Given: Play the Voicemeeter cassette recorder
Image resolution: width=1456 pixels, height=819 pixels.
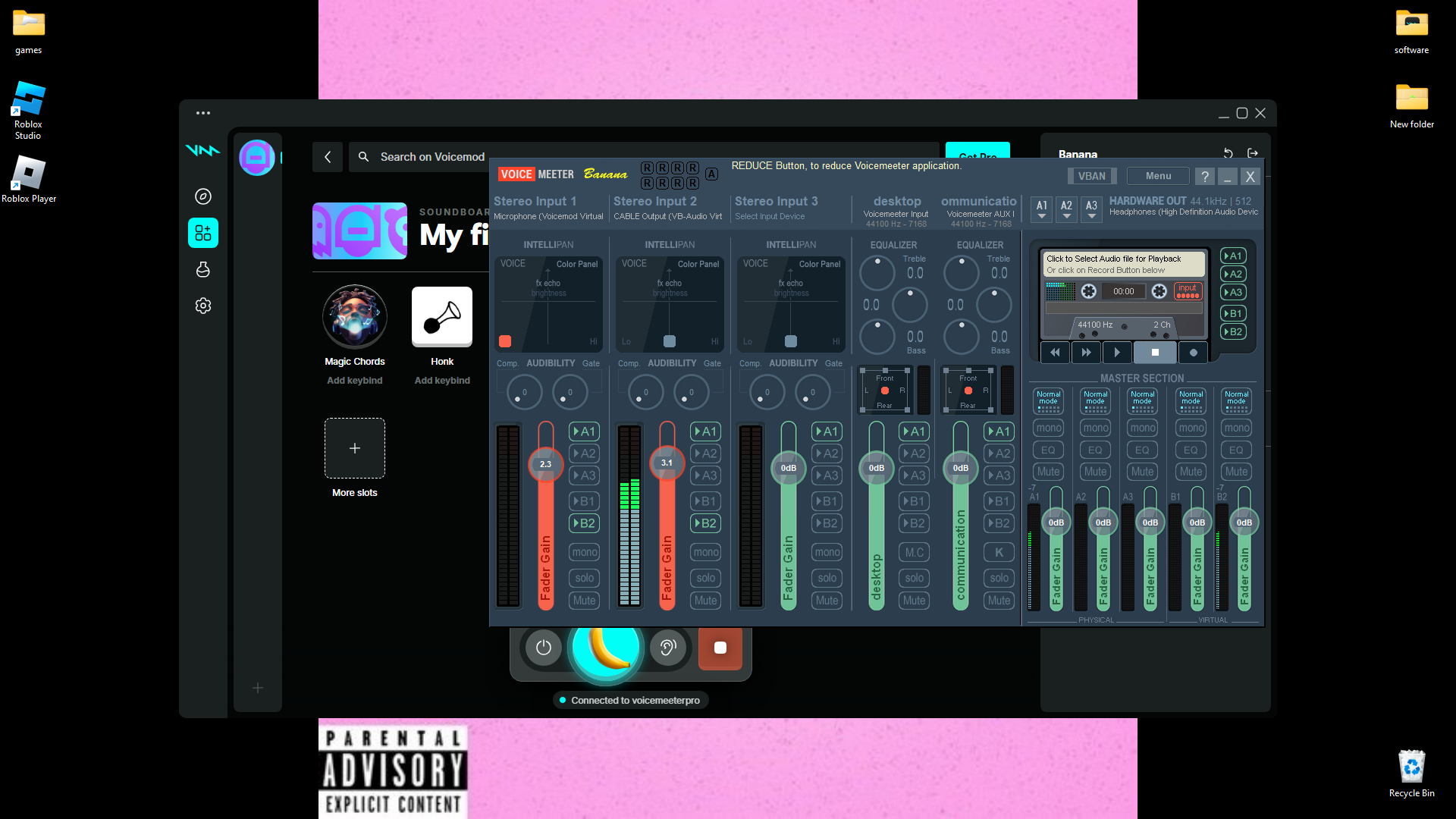Looking at the screenshot, I should [1117, 353].
